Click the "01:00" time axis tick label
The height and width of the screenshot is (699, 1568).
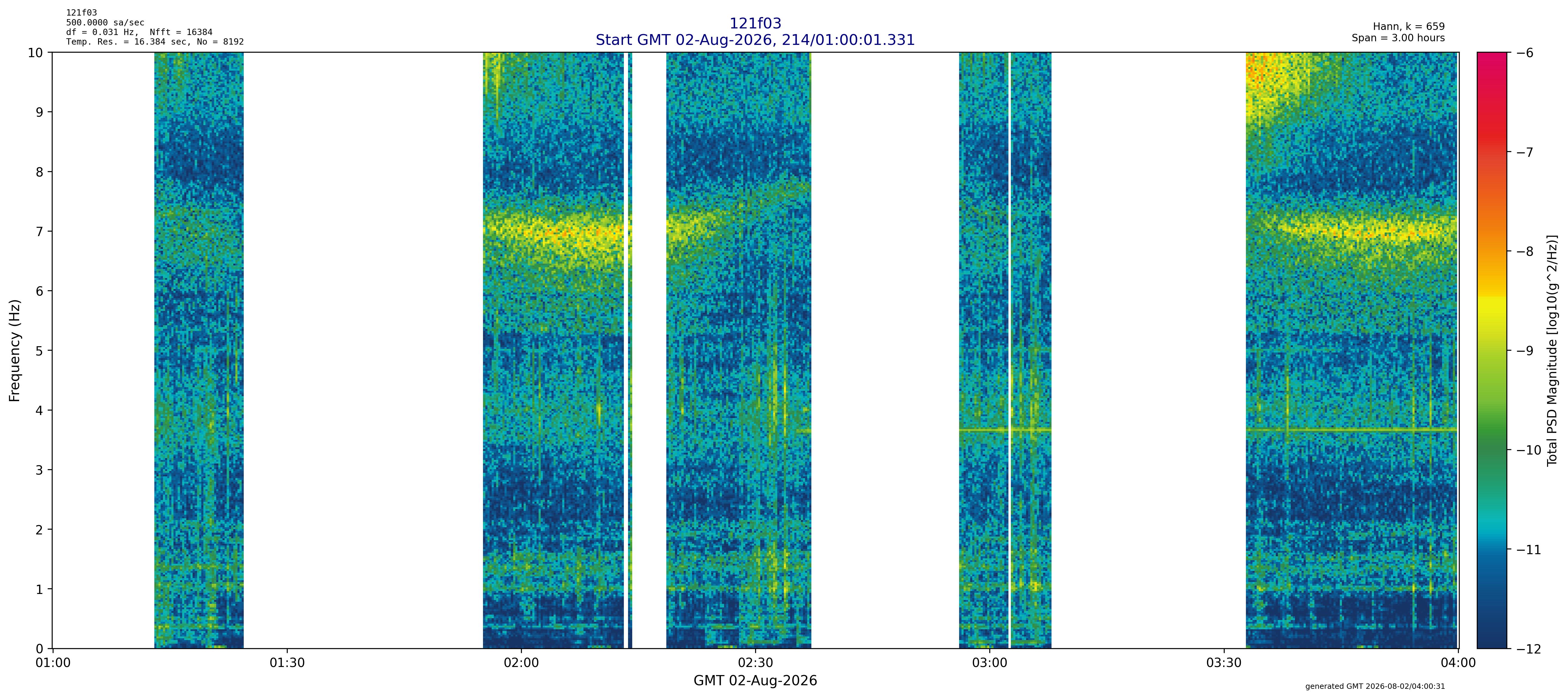click(x=53, y=662)
